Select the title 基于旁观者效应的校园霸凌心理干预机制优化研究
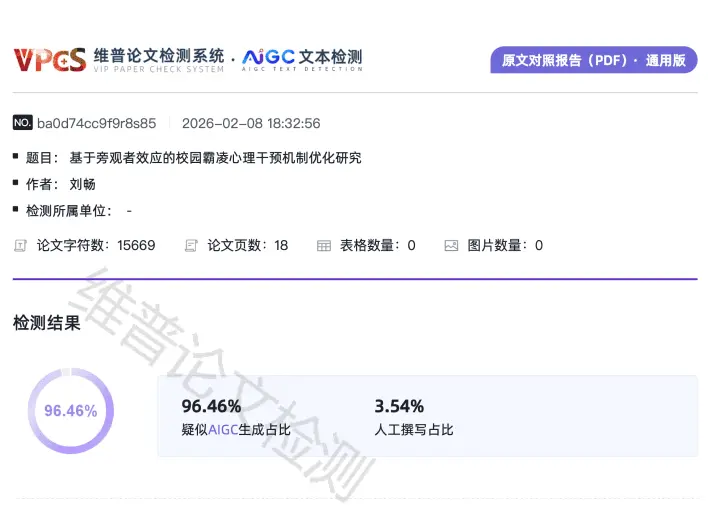The height and width of the screenshot is (520, 720). (215, 158)
